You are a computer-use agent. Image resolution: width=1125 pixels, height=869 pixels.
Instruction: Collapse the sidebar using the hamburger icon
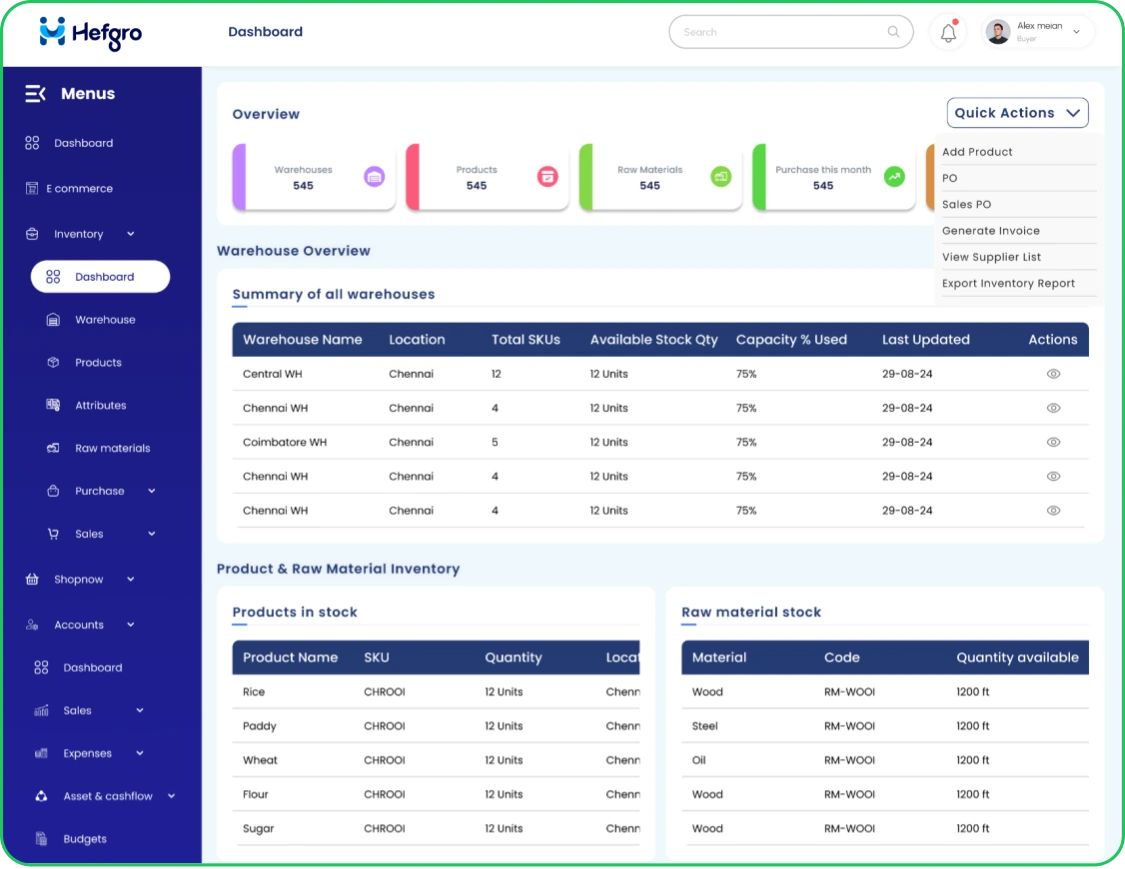[35, 93]
